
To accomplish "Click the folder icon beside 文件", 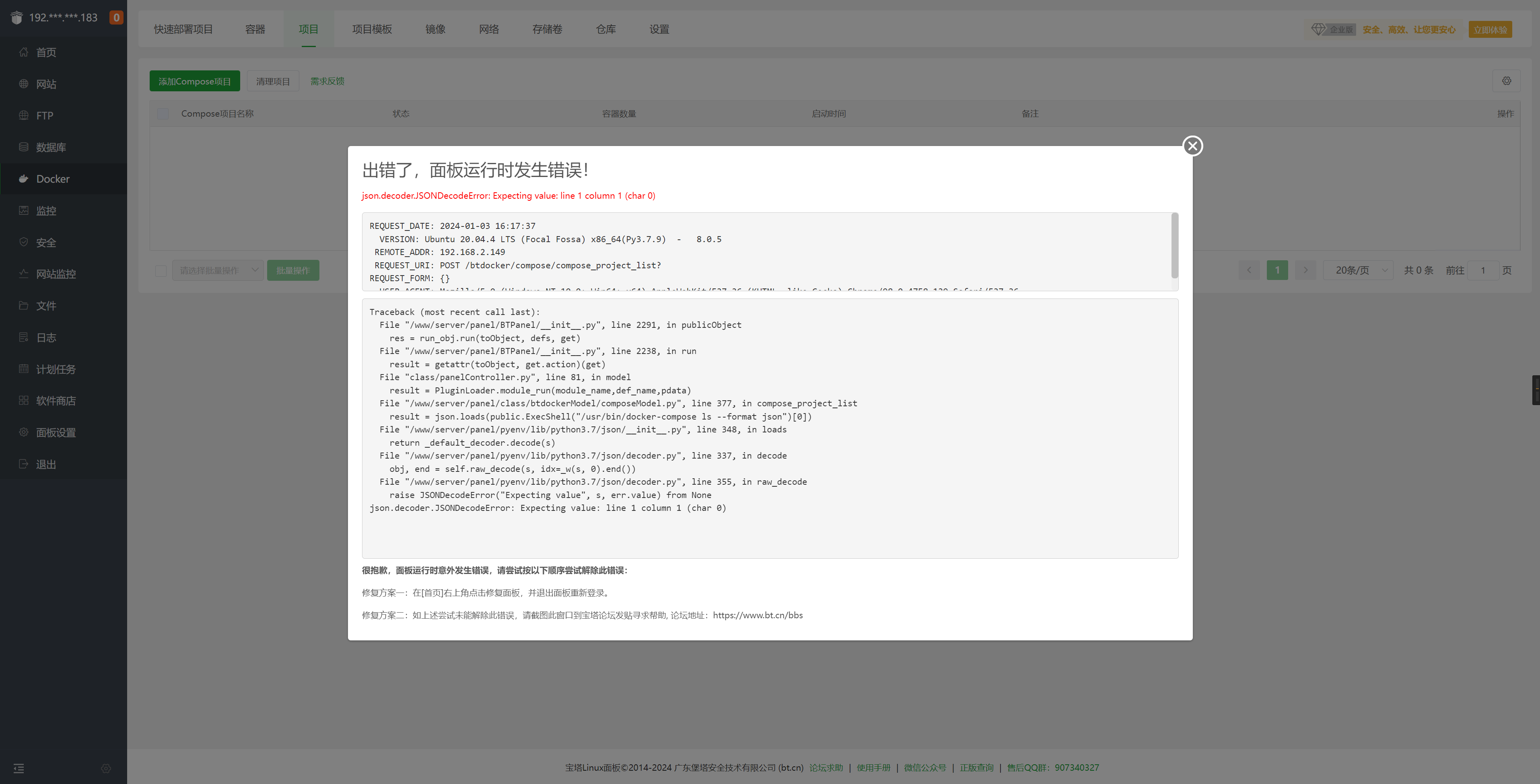I will (x=23, y=305).
